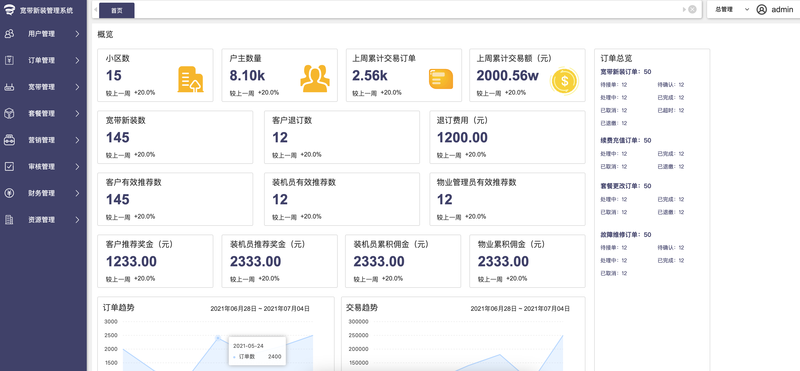Viewport: 800px width, 371px height.
Task: Click the 订单总览 panel title
Action: [616, 58]
